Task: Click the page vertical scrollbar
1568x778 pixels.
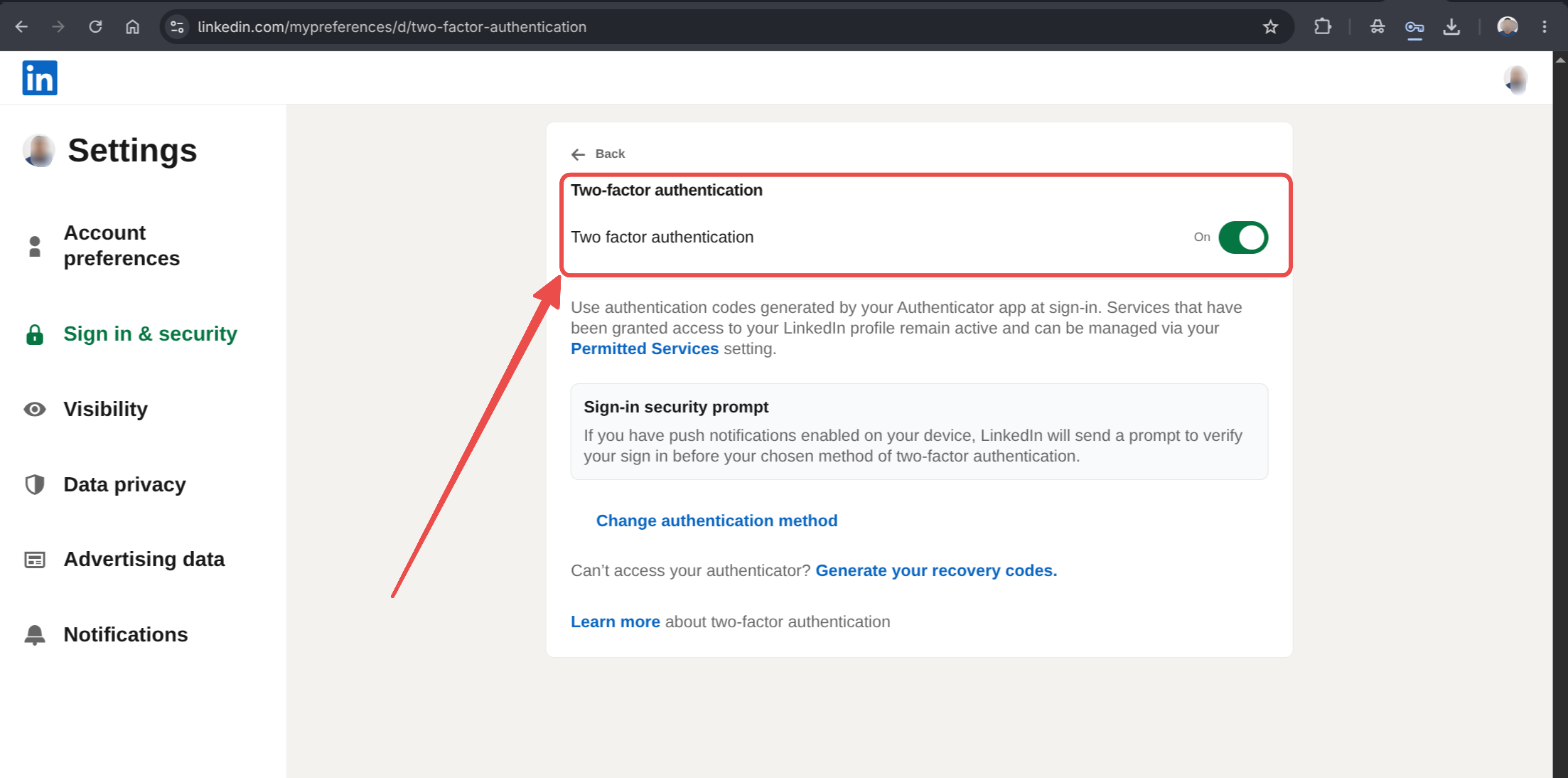Action: pyautogui.click(x=1560, y=415)
